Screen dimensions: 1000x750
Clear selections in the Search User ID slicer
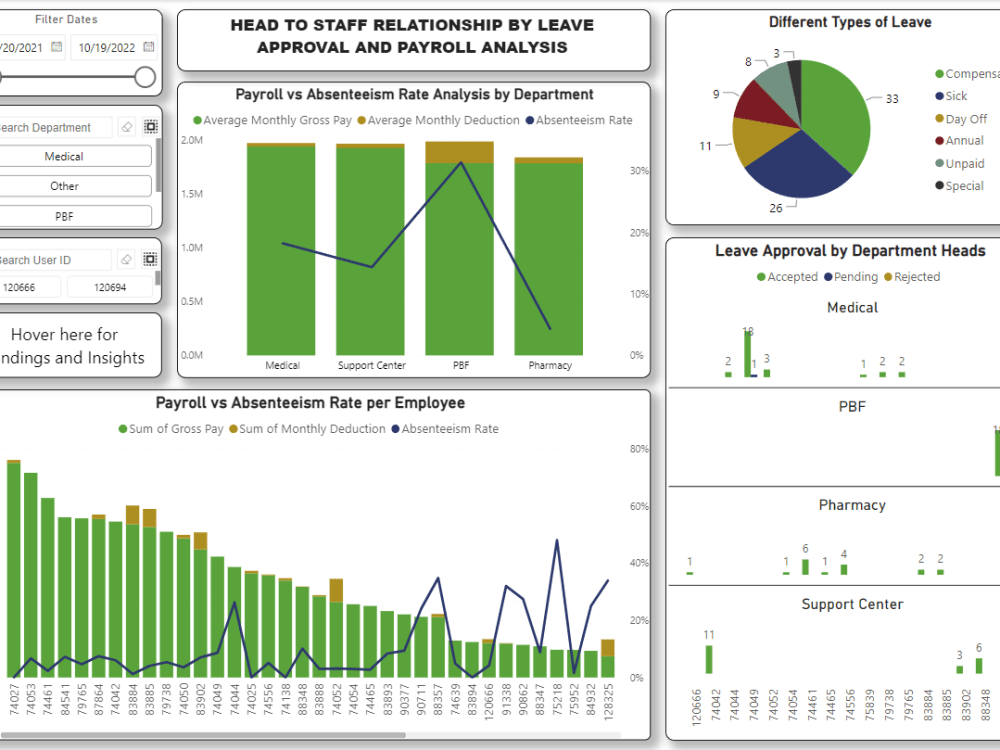tap(128, 258)
